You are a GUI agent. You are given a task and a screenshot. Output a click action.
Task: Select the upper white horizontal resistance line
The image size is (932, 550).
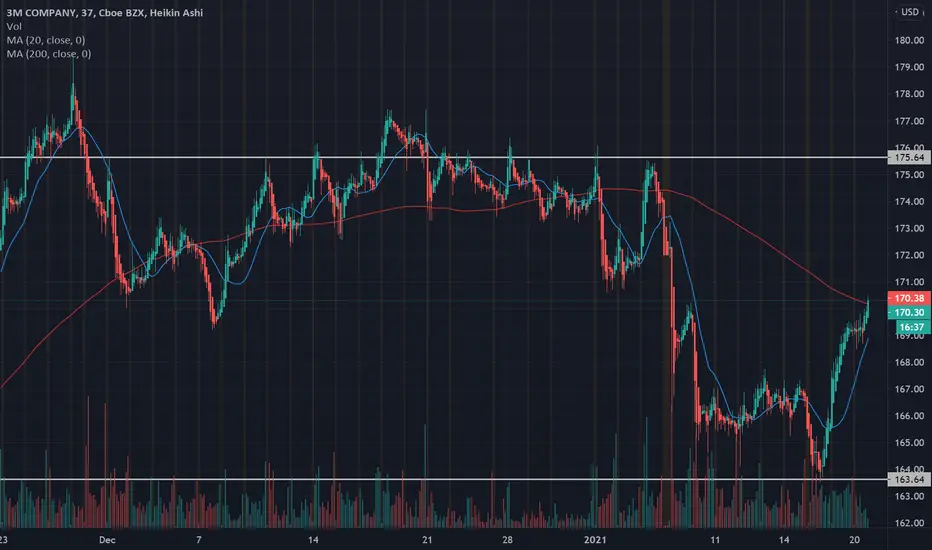point(443,158)
